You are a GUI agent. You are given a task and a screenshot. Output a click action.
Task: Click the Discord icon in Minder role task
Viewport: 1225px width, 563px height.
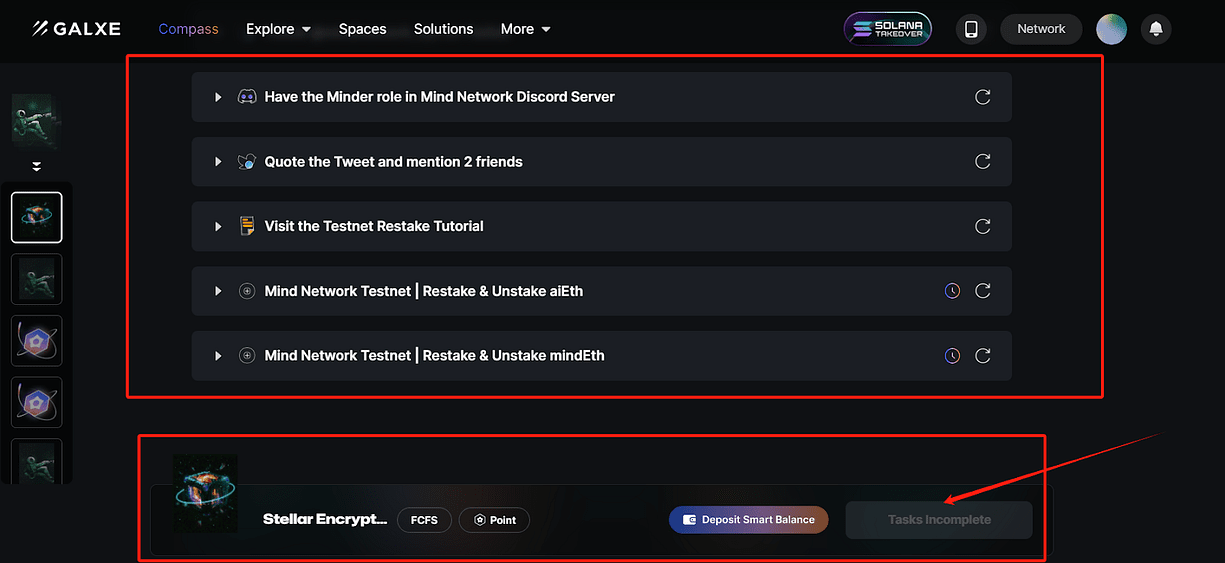click(247, 97)
